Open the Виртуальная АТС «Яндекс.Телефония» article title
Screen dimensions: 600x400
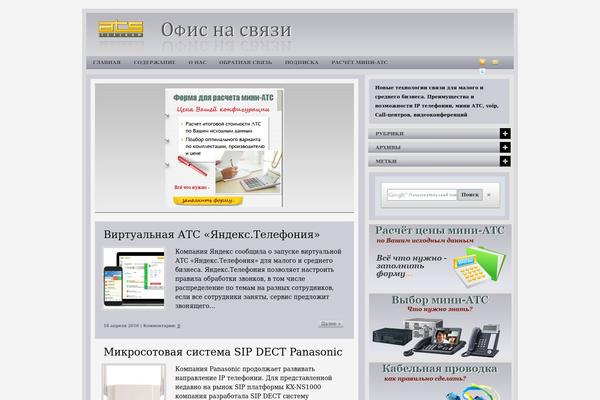tap(212, 234)
